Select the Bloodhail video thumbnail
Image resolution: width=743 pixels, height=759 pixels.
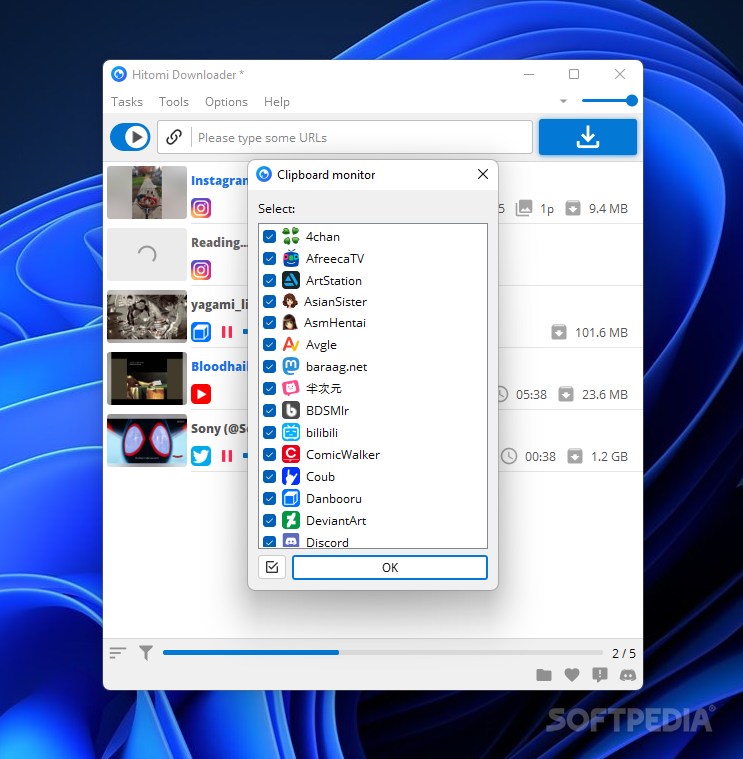pyautogui.click(x=147, y=379)
